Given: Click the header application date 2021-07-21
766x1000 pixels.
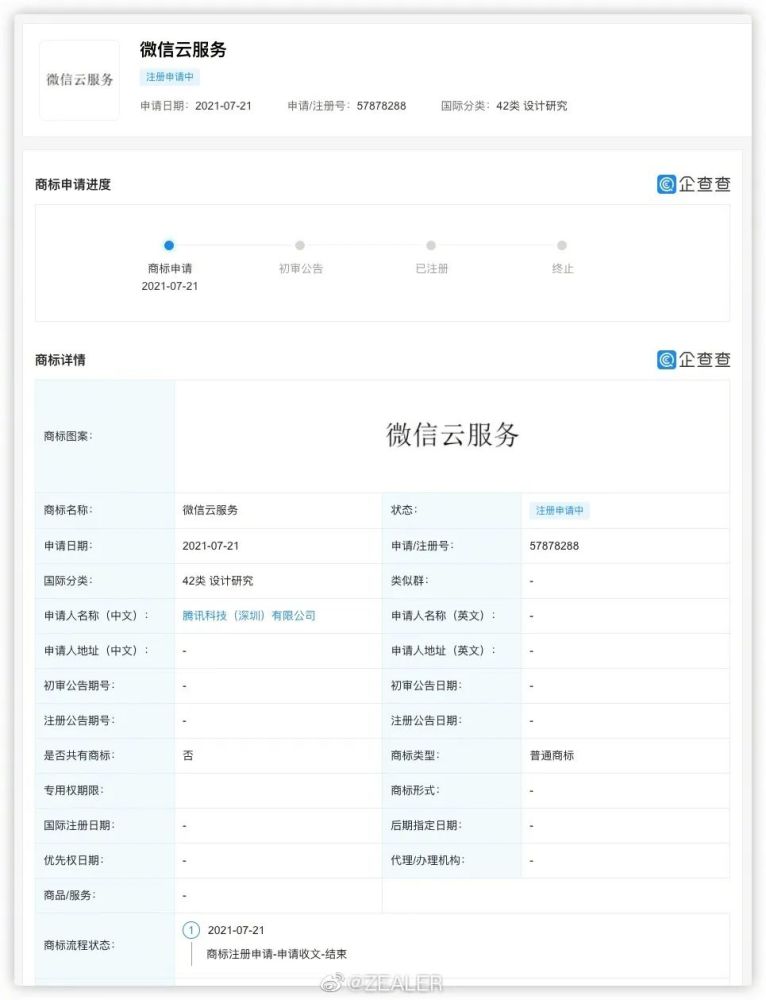Looking at the screenshot, I should (x=223, y=106).
